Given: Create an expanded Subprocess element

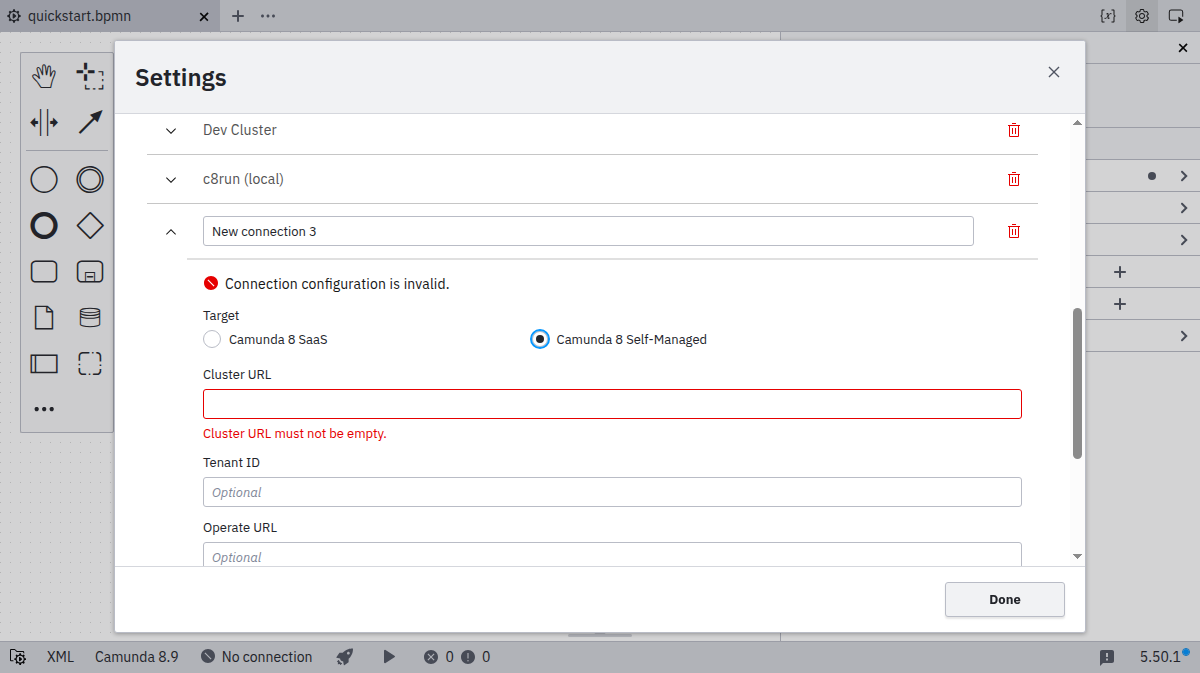Looking at the screenshot, I should pyautogui.click(x=90, y=272).
